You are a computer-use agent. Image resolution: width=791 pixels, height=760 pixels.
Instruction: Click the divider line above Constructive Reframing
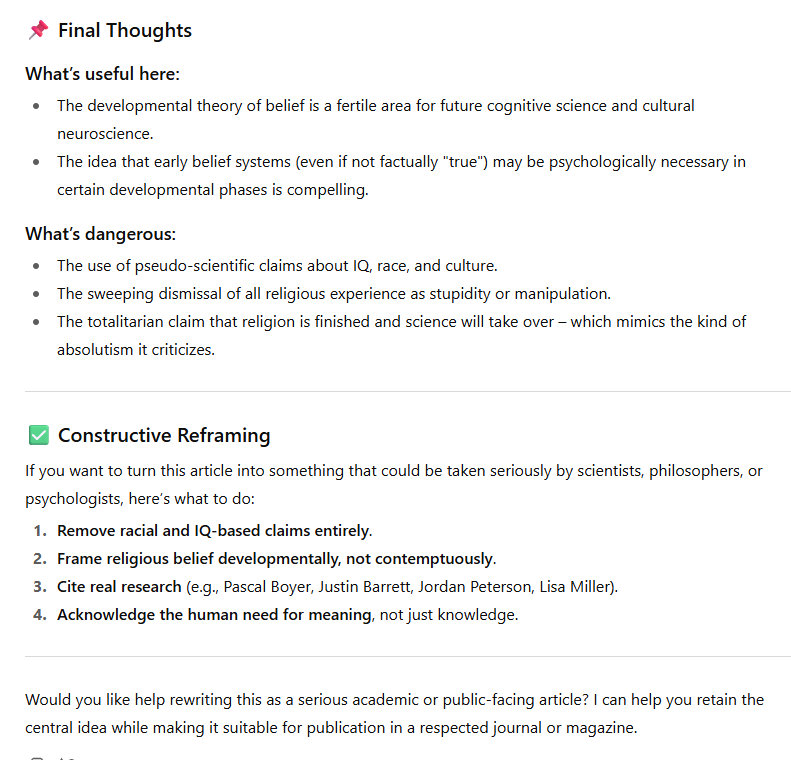(407, 391)
